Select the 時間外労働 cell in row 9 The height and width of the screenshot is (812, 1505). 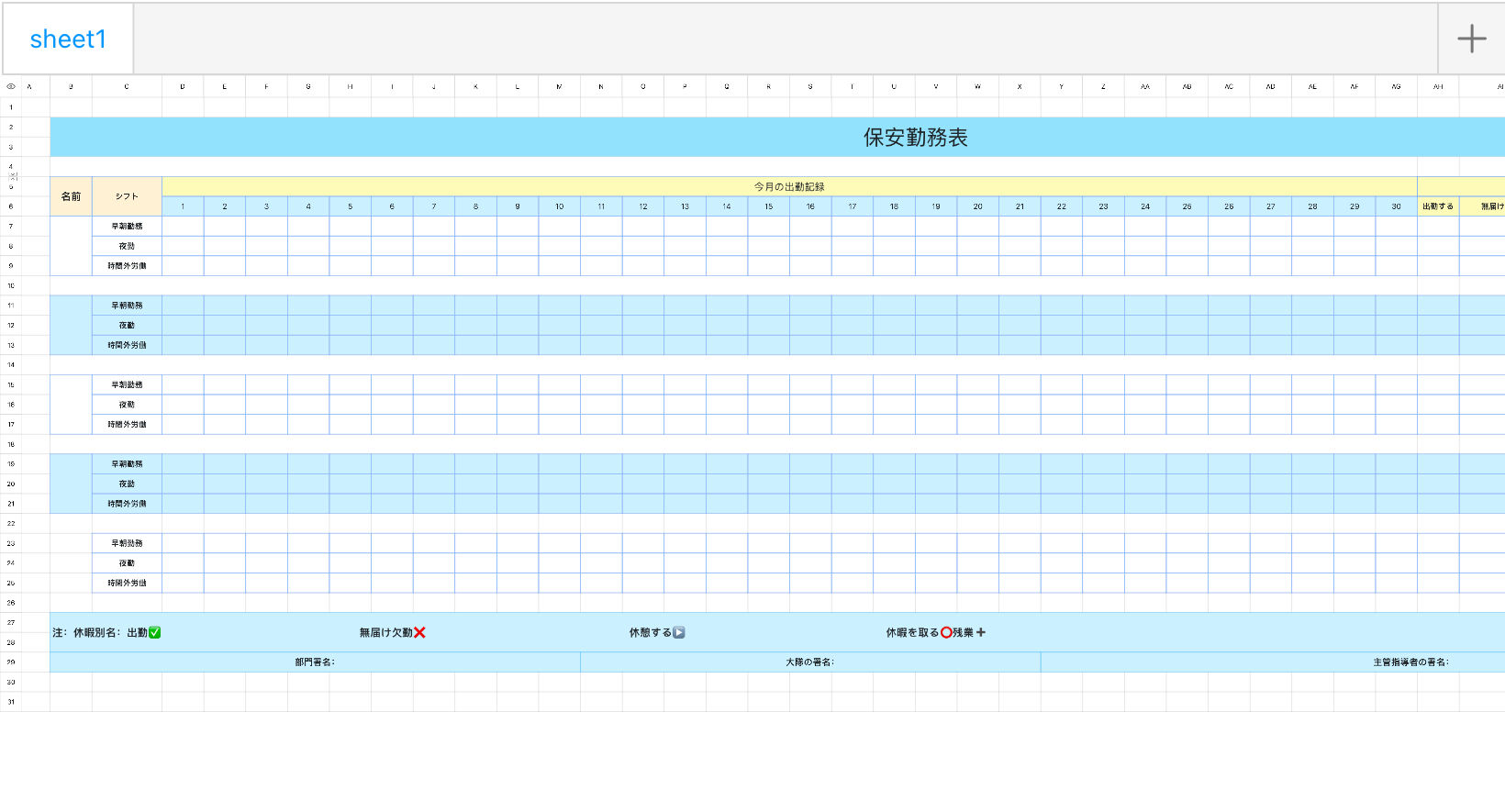(127, 266)
